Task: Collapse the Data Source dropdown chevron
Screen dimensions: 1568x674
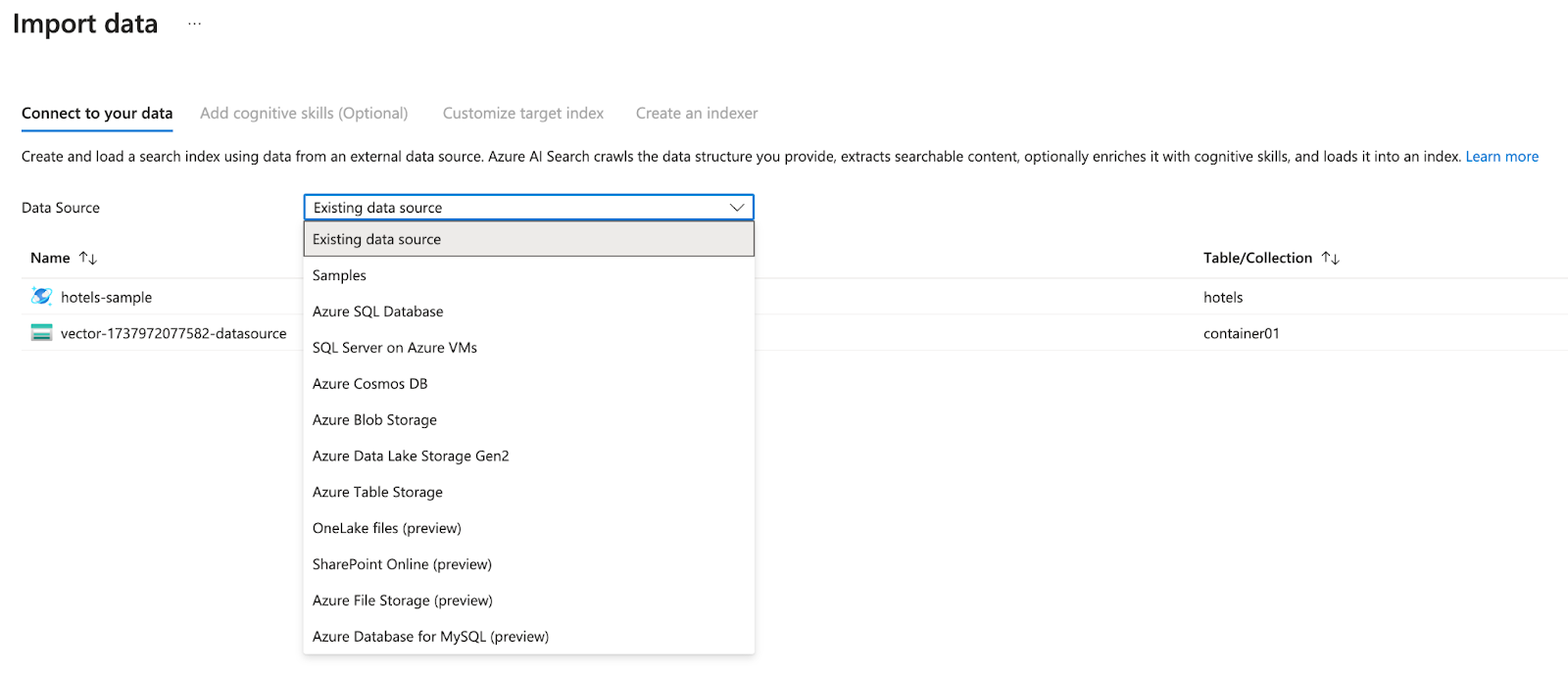Action: click(x=737, y=208)
